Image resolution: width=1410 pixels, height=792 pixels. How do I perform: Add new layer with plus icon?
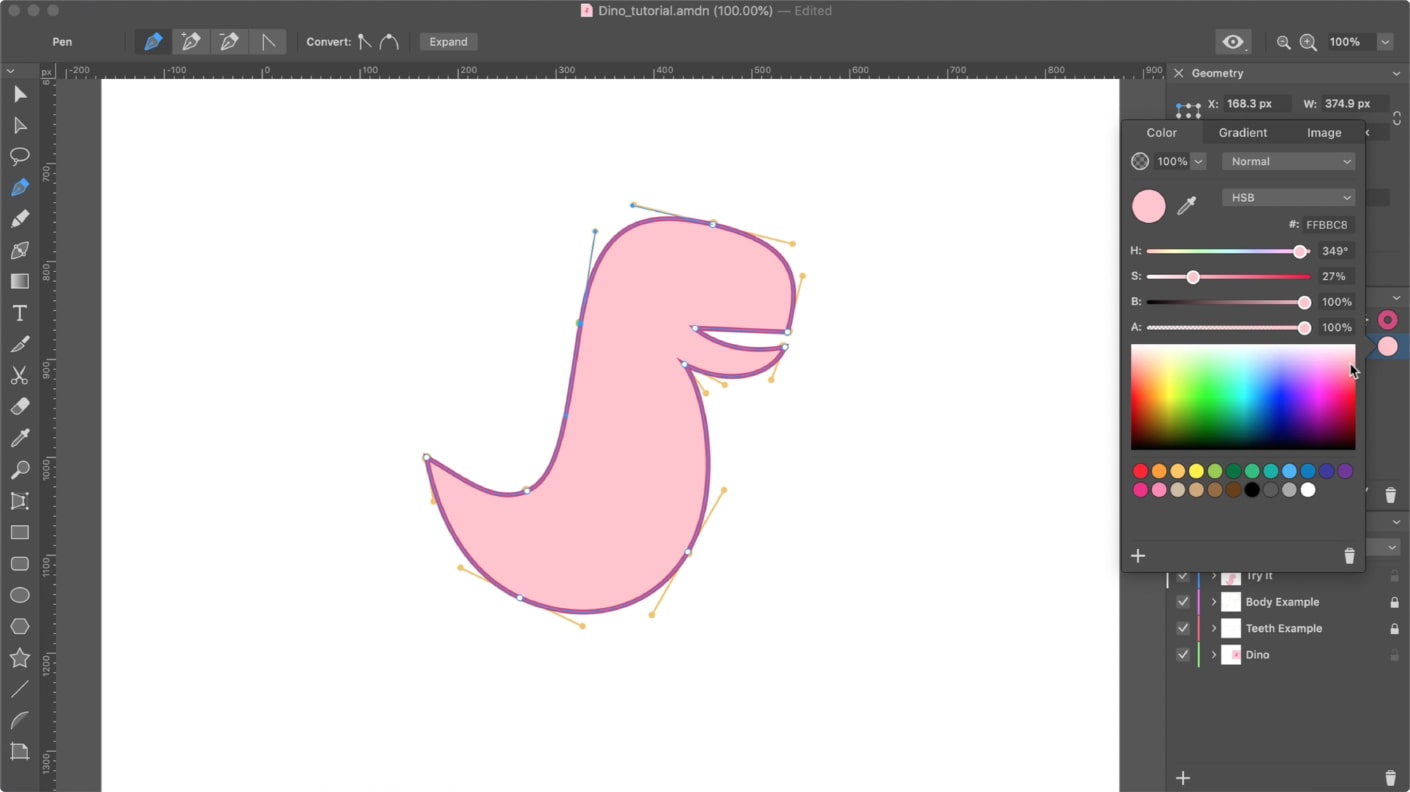coord(1183,778)
